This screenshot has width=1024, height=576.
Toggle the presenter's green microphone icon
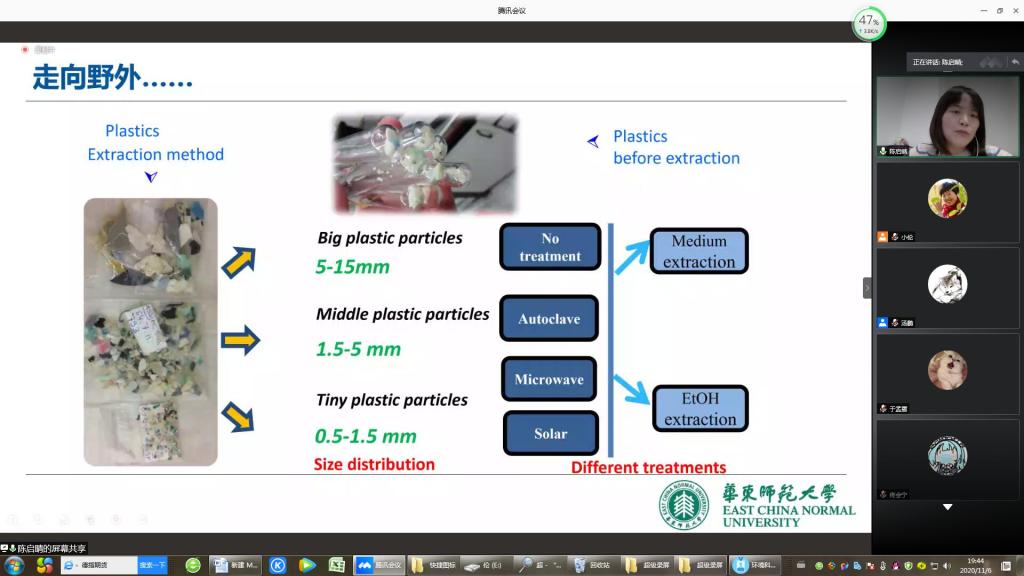coord(883,151)
